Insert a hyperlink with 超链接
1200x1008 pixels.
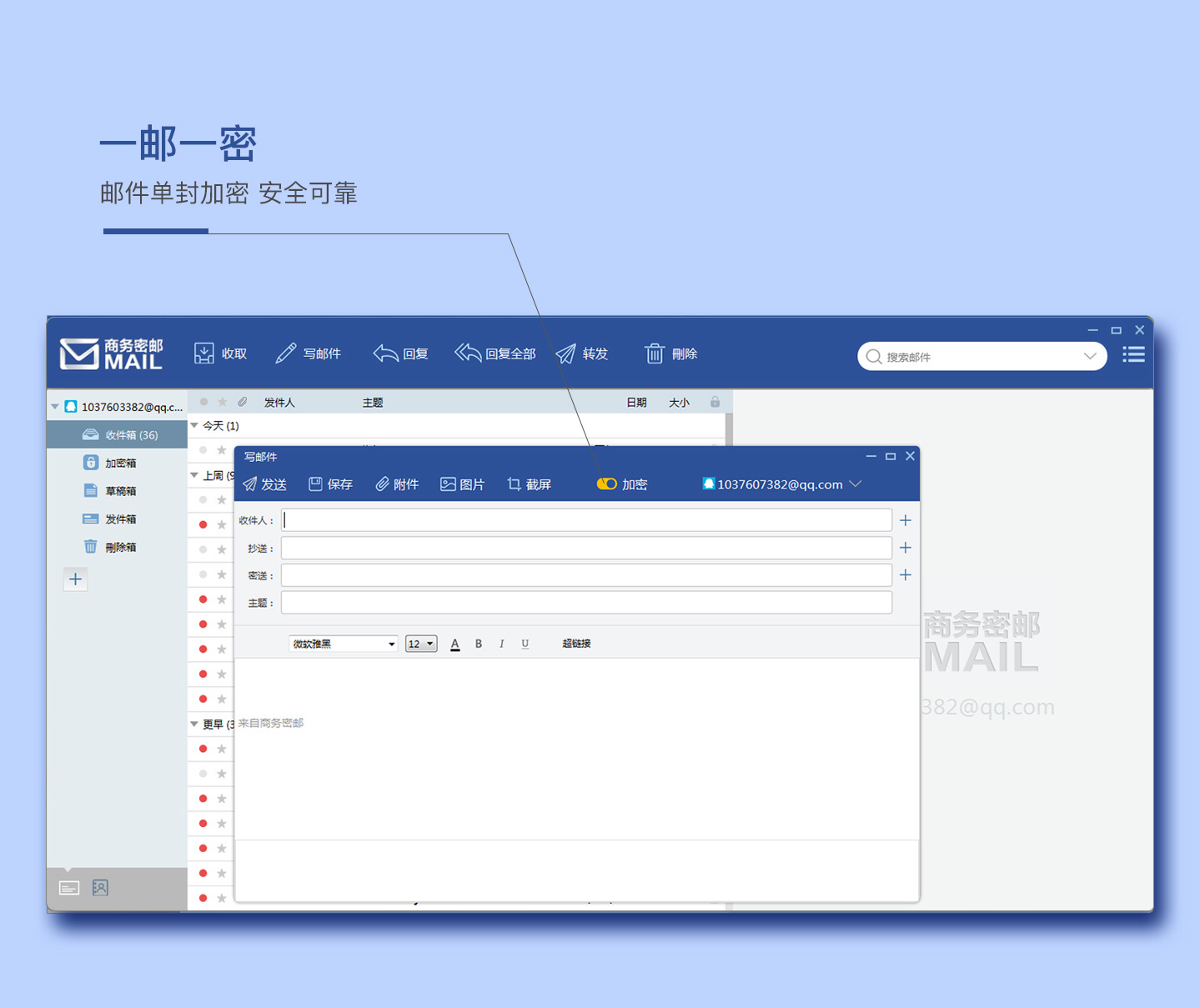click(576, 644)
